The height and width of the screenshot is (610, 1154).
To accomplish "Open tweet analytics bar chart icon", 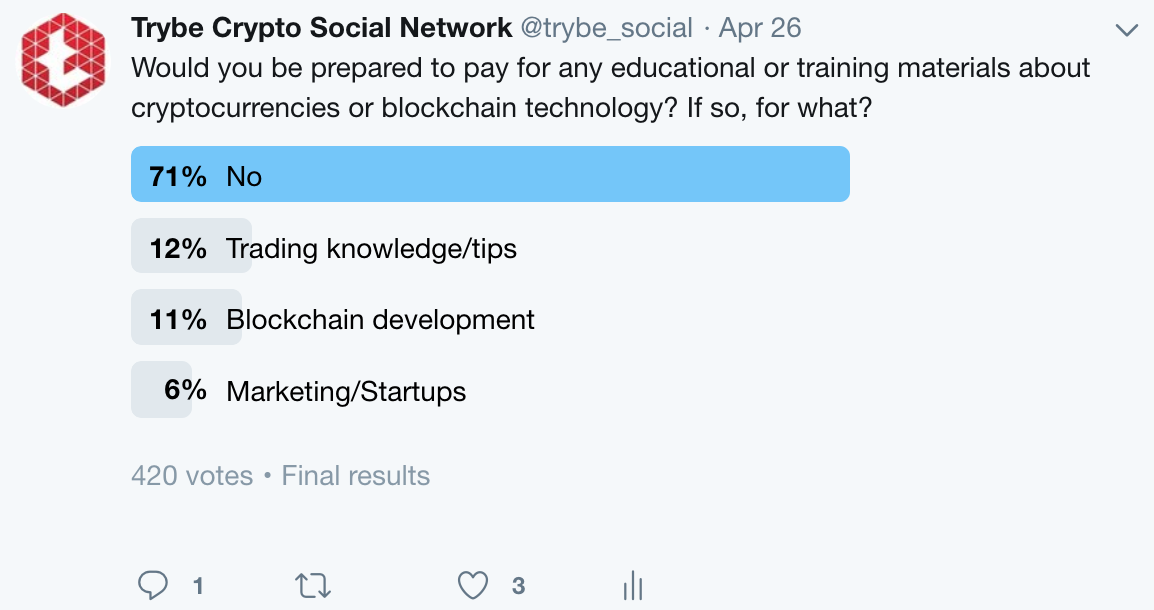I will pos(632,585).
